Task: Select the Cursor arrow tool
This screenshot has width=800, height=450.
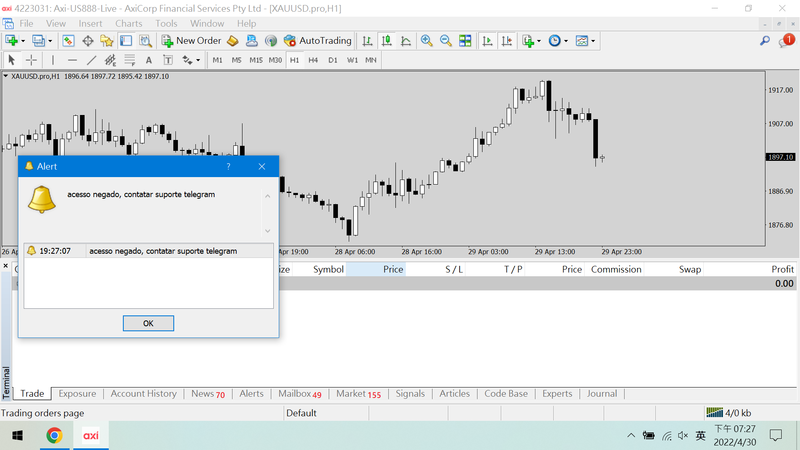Action: [x=11, y=60]
